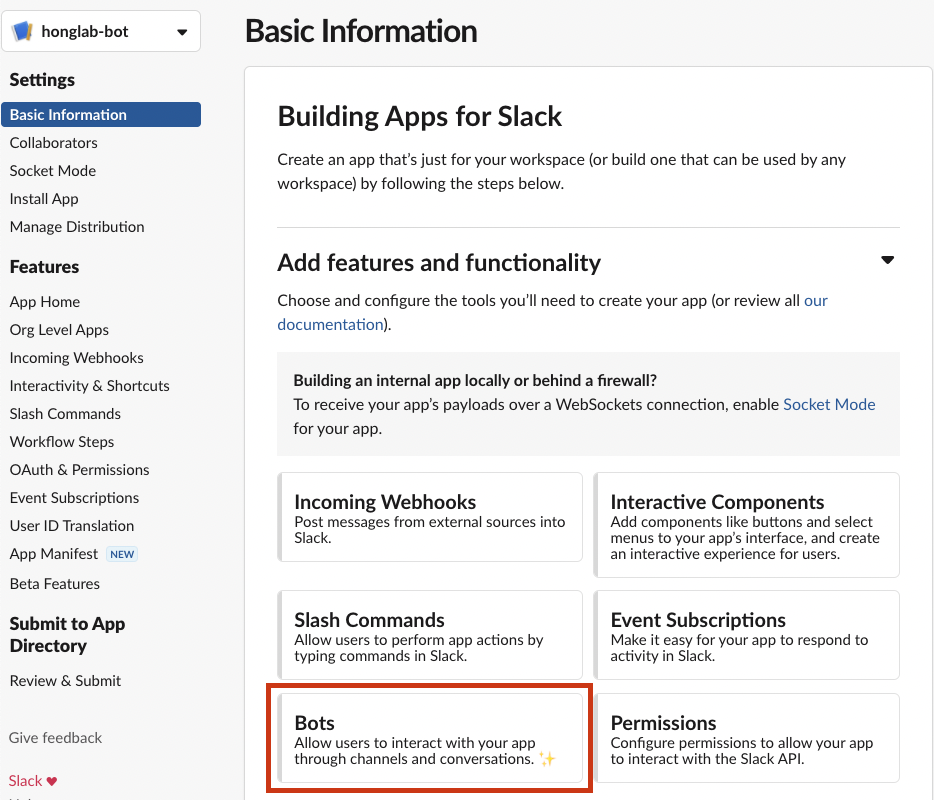Click the sparkles icon on Bots card
Viewport: 934px width, 800px height.
[547, 758]
